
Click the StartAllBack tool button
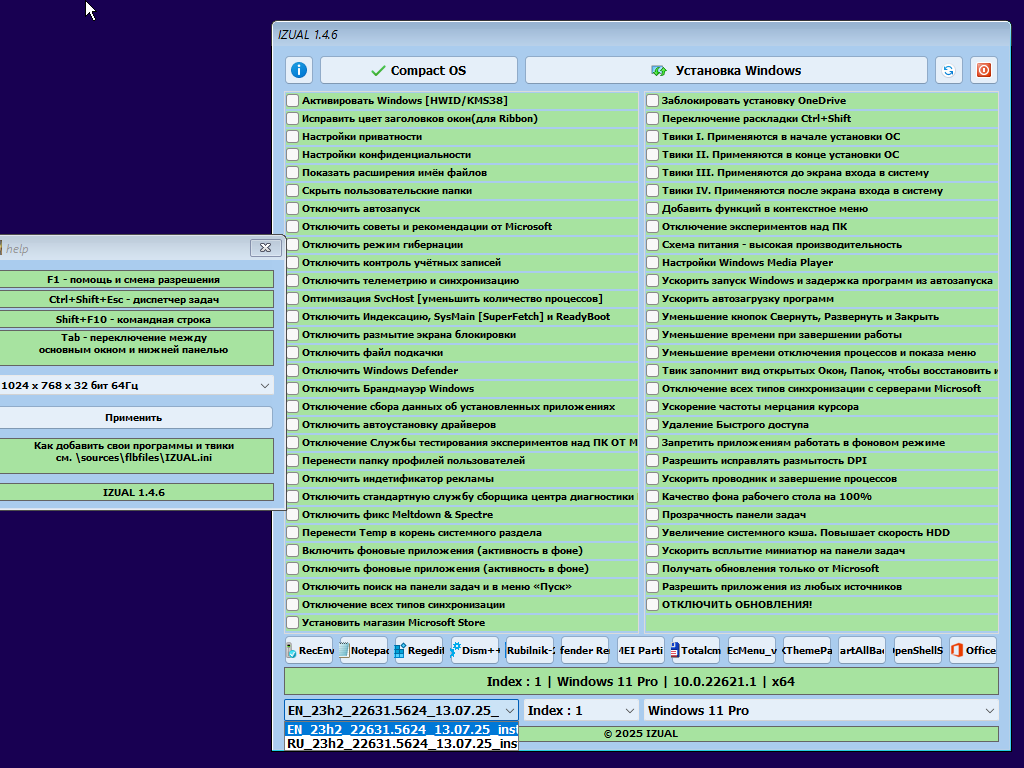click(x=862, y=650)
